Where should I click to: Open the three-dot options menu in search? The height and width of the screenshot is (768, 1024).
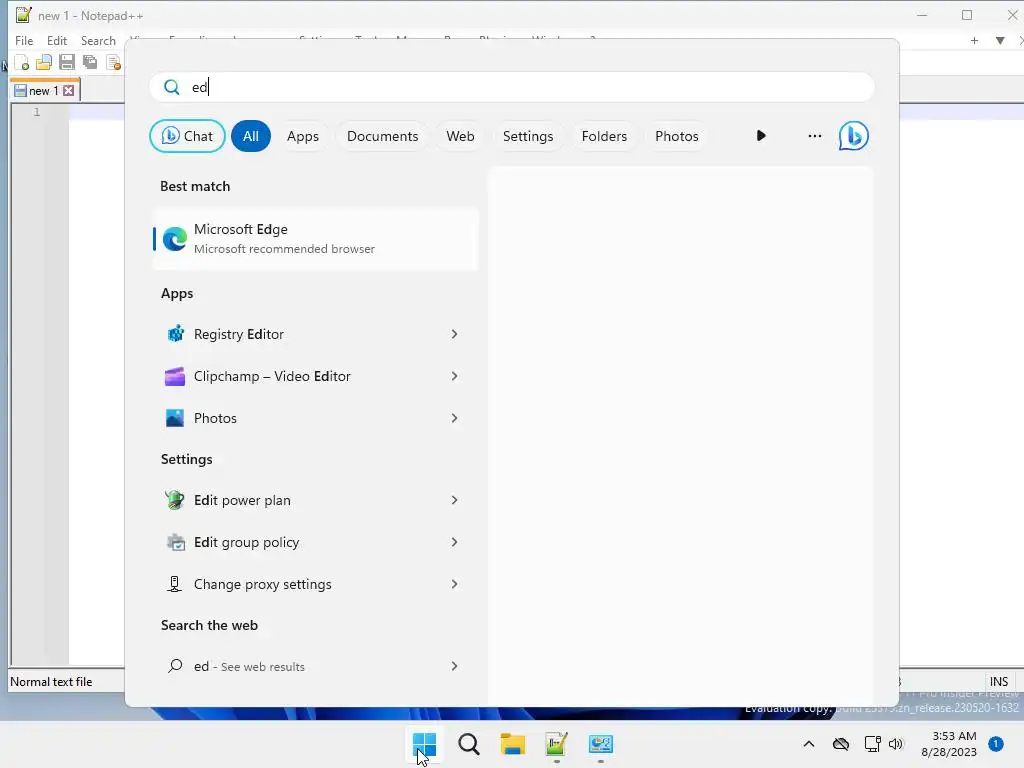[814, 136]
